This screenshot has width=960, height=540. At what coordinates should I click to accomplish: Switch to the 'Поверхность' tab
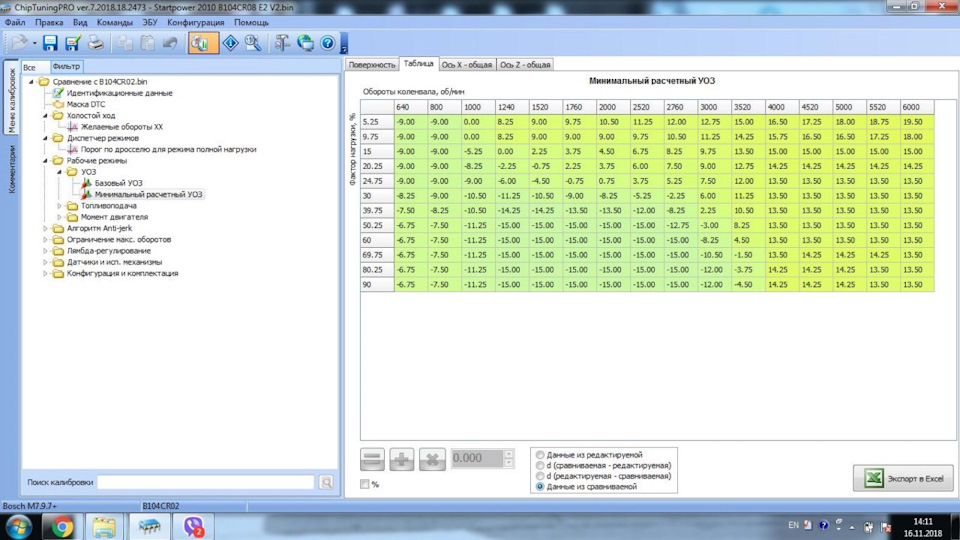(372, 64)
